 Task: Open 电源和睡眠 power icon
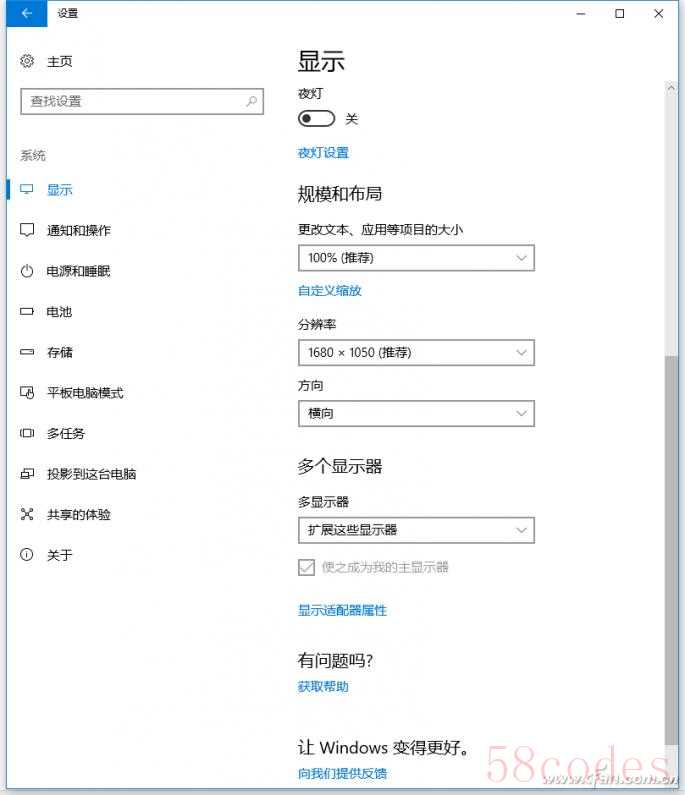coord(27,271)
